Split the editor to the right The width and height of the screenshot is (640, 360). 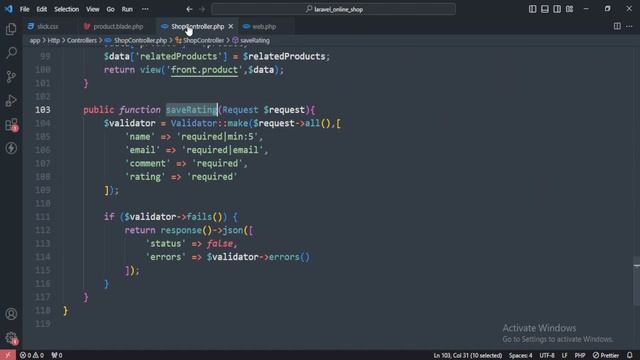[617, 27]
